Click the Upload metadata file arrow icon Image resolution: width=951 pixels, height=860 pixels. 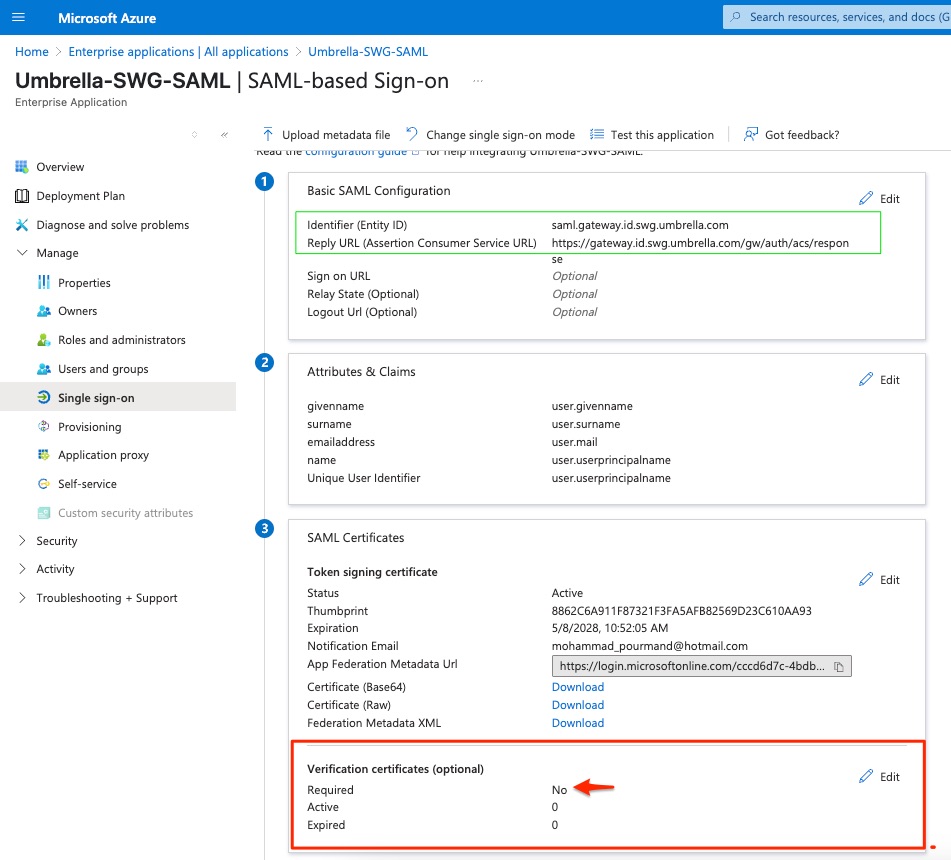[267, 135]
